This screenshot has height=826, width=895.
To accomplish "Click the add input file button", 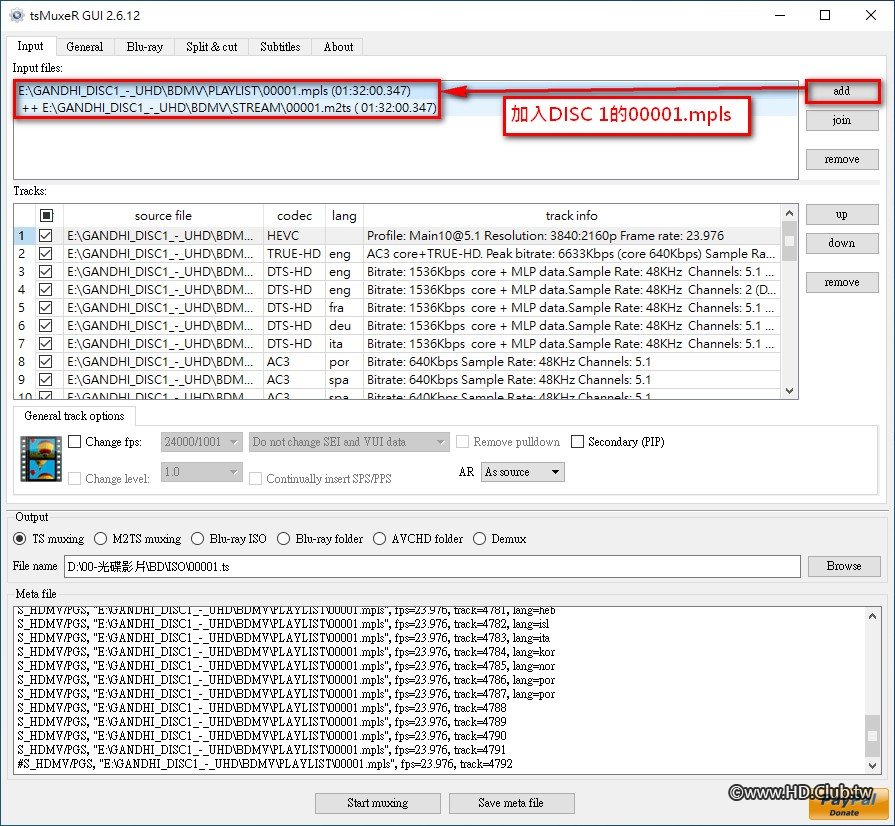I will coord(842,91).
